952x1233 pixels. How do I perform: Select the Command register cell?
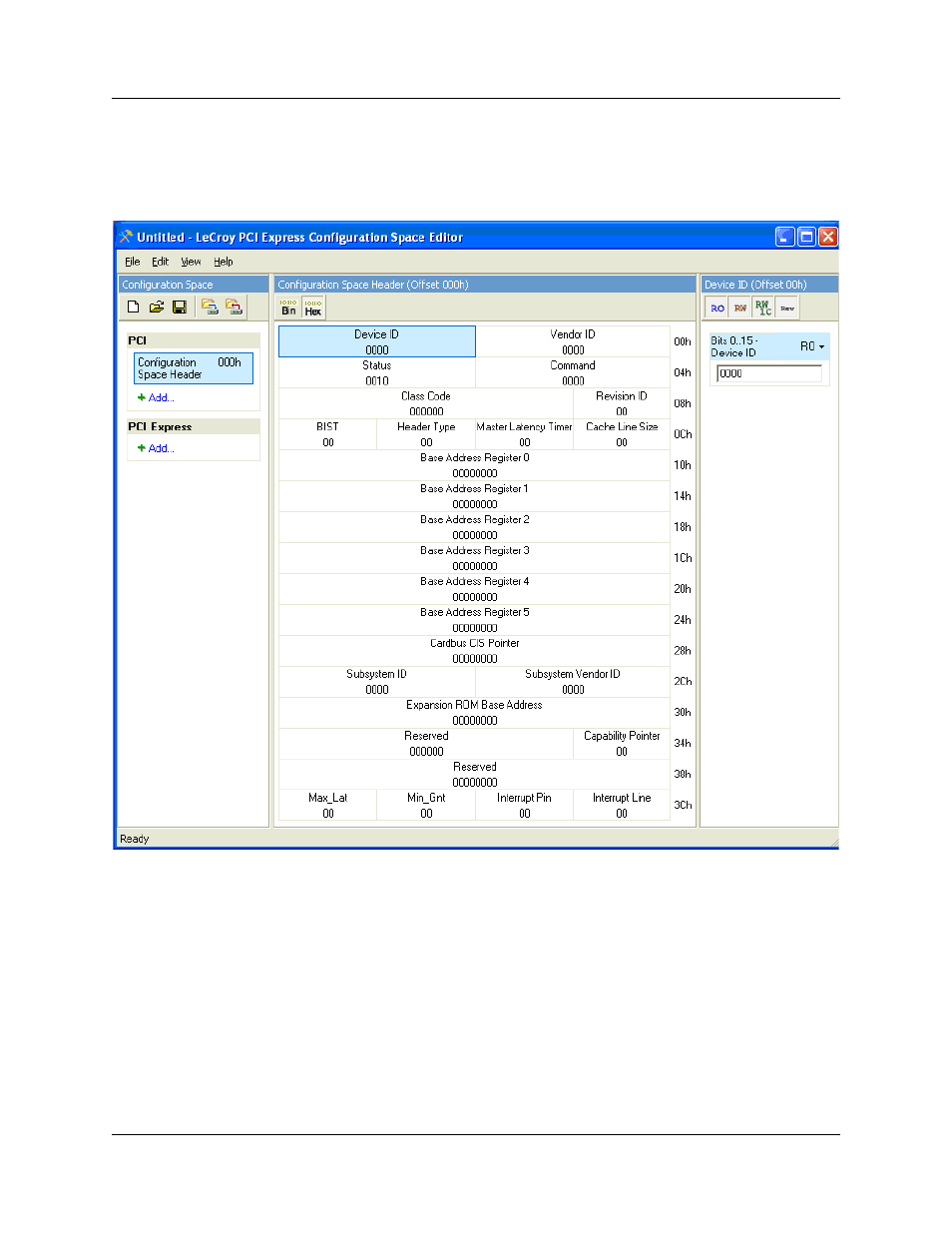point(573,372)
